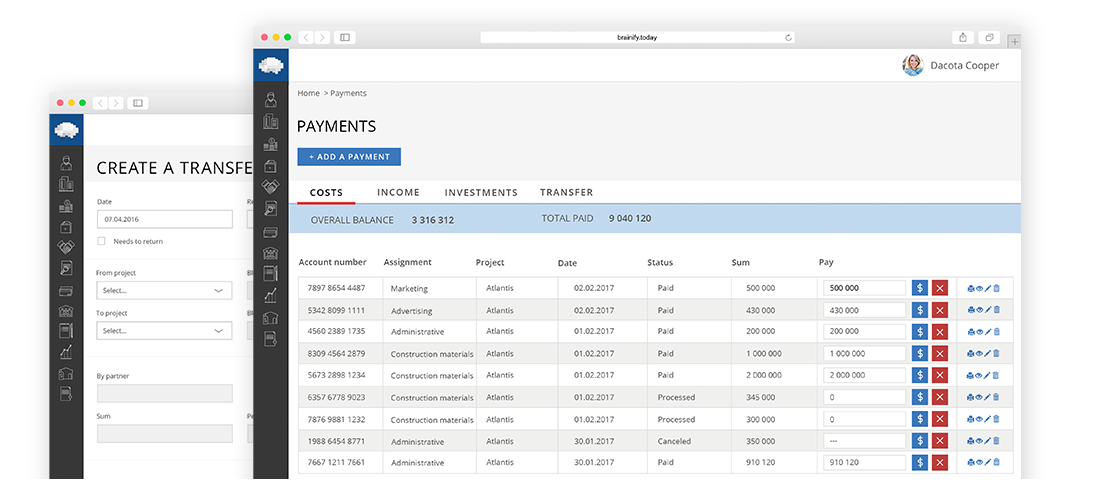
Task: Switch to the Investments tab
Action: coord(481,192)
